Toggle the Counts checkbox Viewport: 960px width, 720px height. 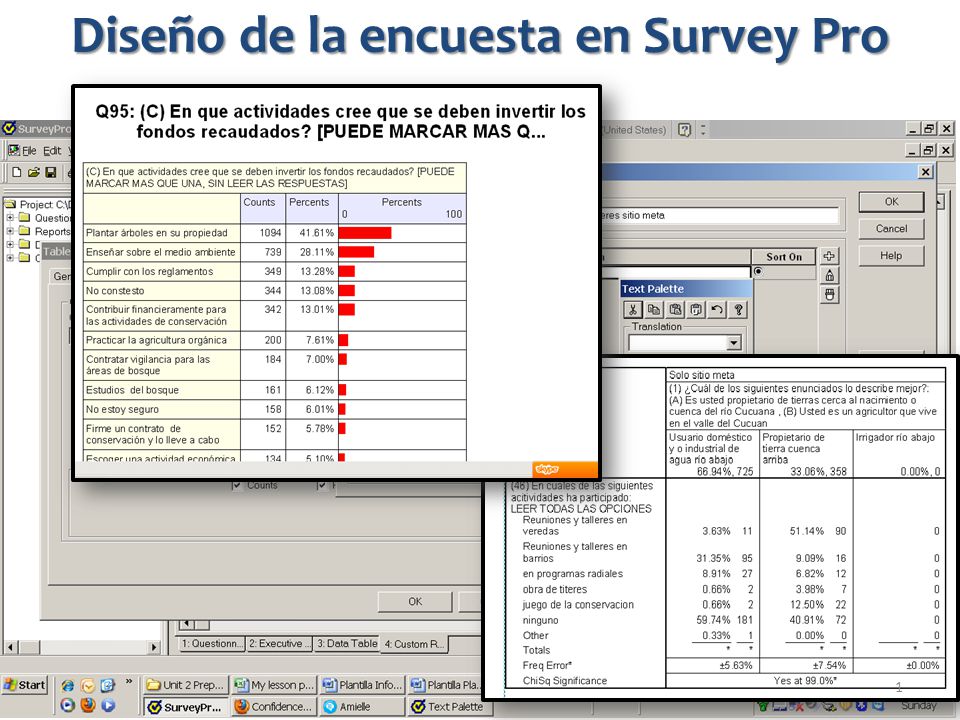236,486
